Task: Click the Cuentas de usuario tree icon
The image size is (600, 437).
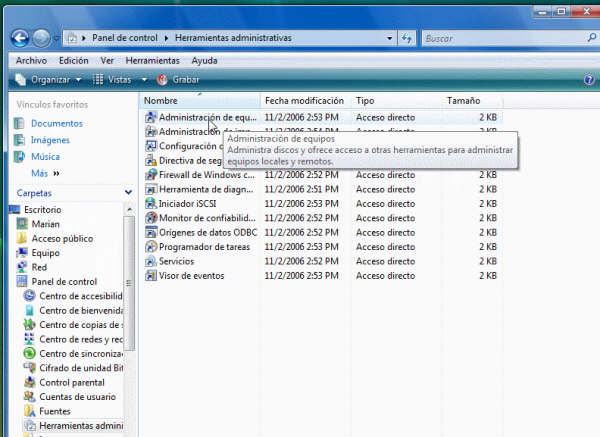Action: 29,396
